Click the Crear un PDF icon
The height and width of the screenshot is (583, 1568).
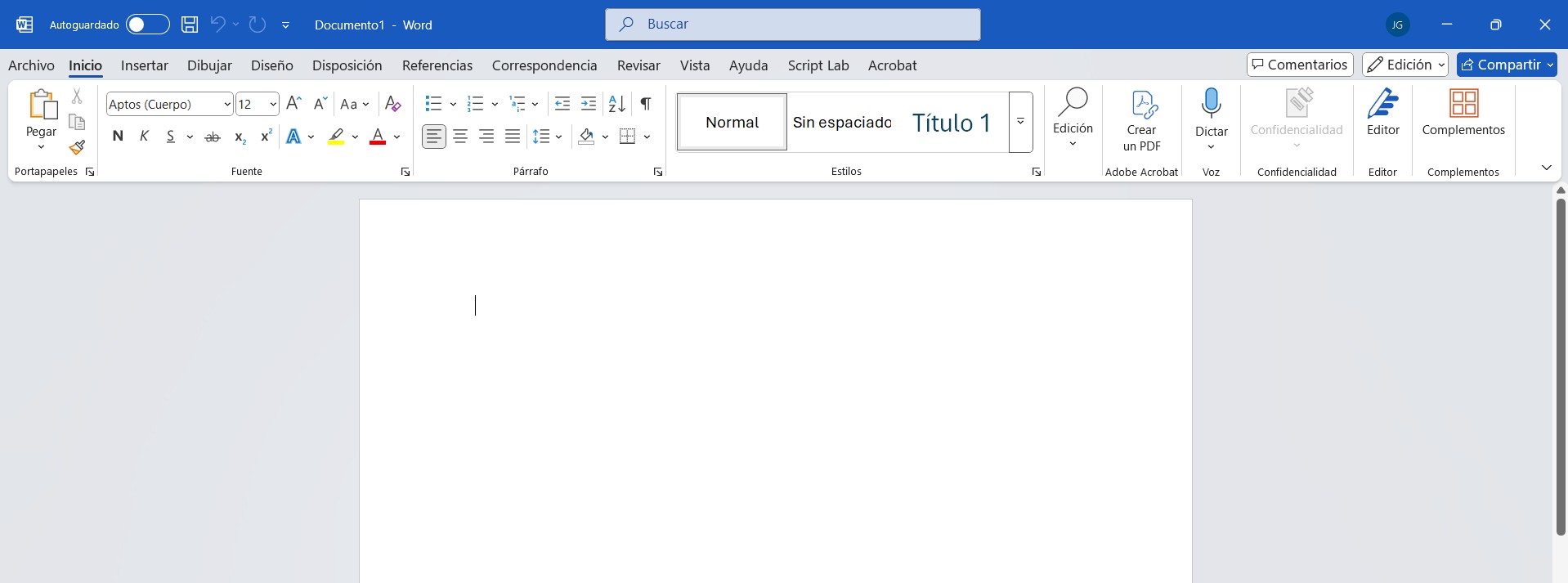(1142, 105)
